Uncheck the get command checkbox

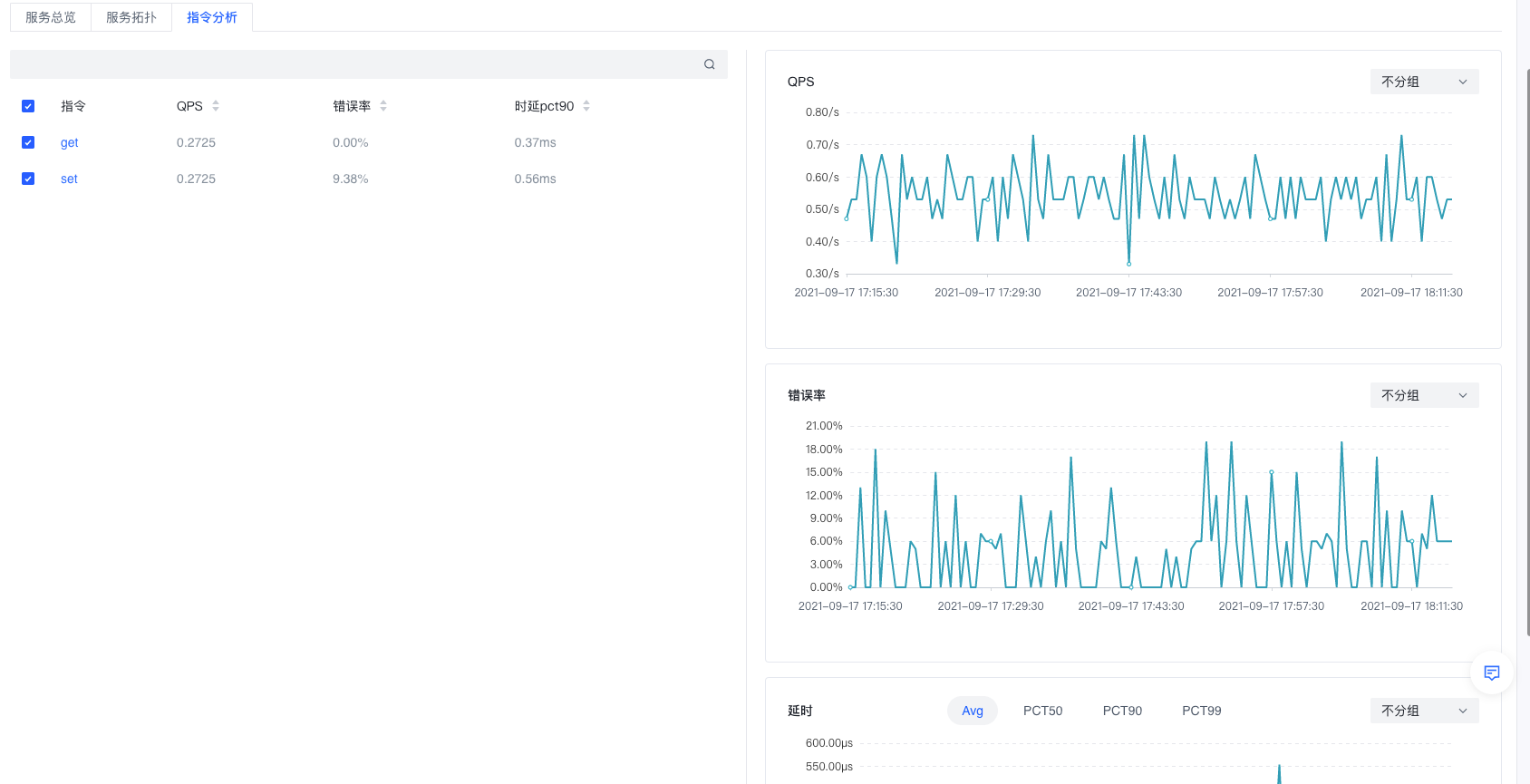28,142
